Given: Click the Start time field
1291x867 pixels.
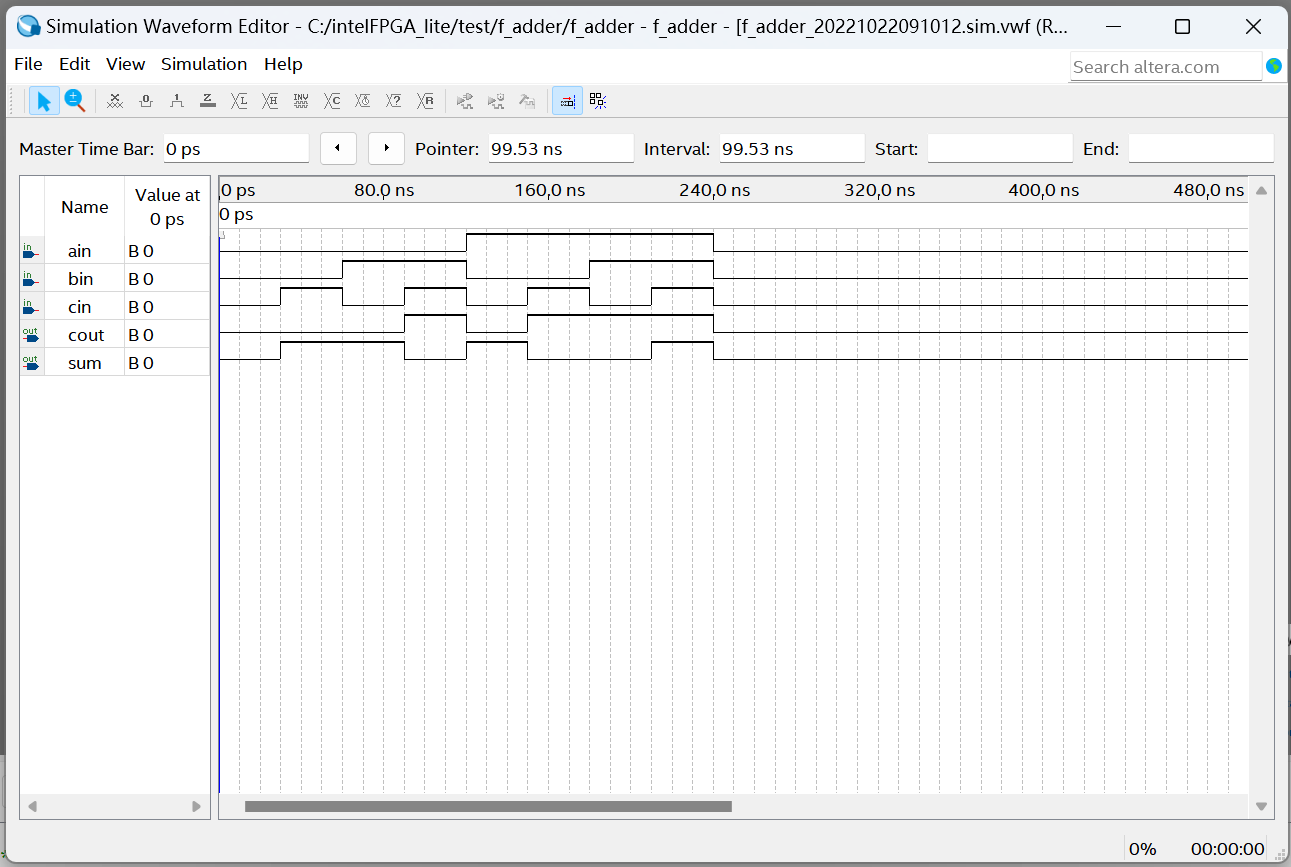Looking at the screenshot, I should [x=1000, y=148].
